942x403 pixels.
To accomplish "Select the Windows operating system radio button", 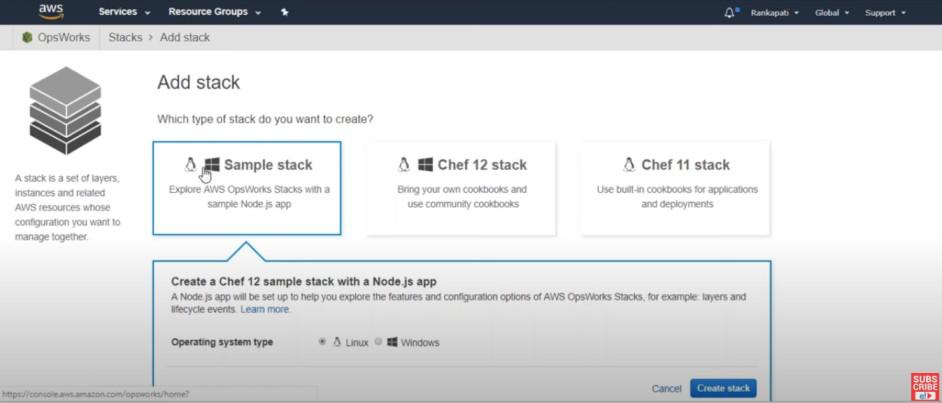I will click(378, 342).
